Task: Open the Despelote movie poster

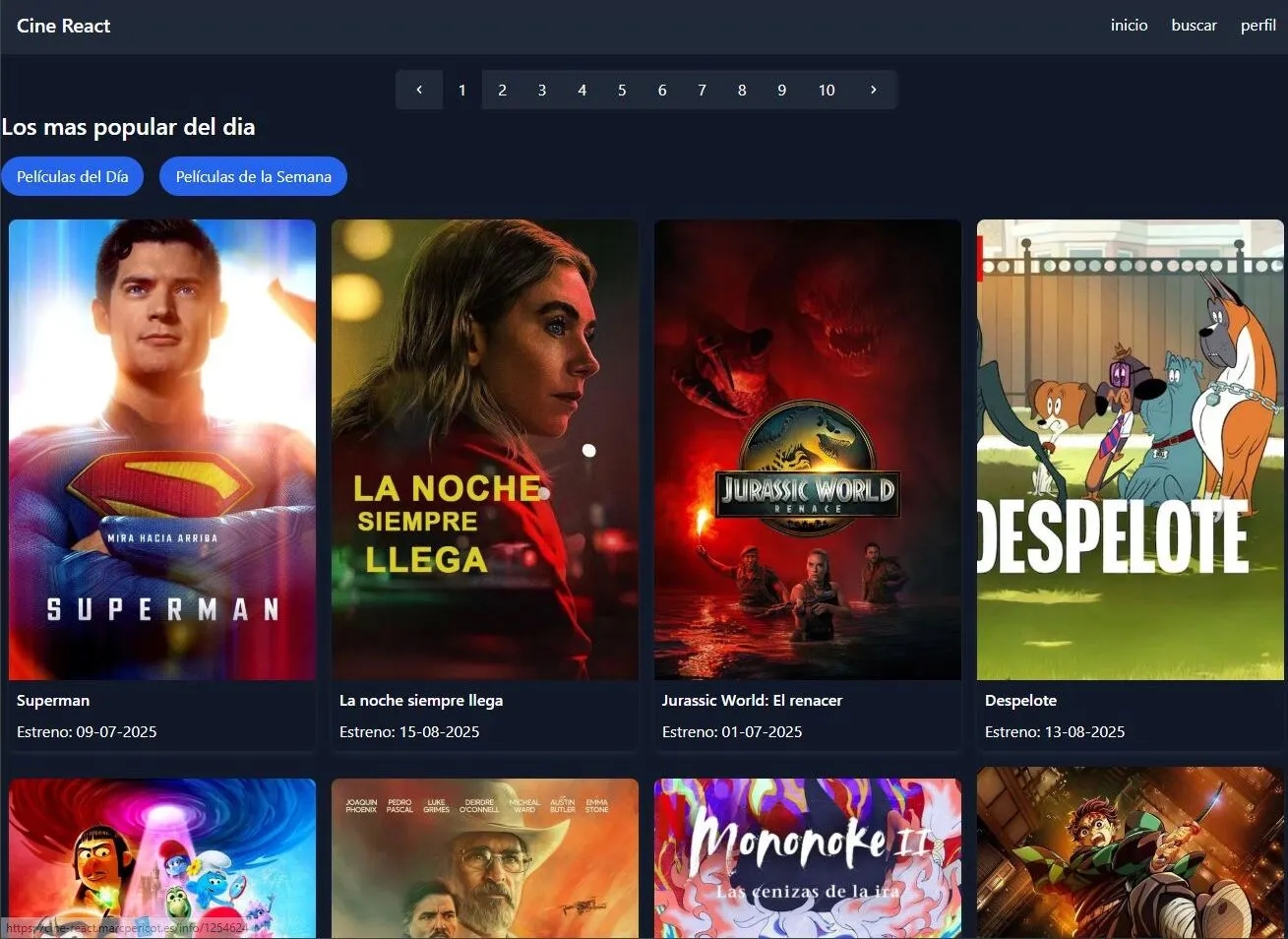Action: 1129,449
